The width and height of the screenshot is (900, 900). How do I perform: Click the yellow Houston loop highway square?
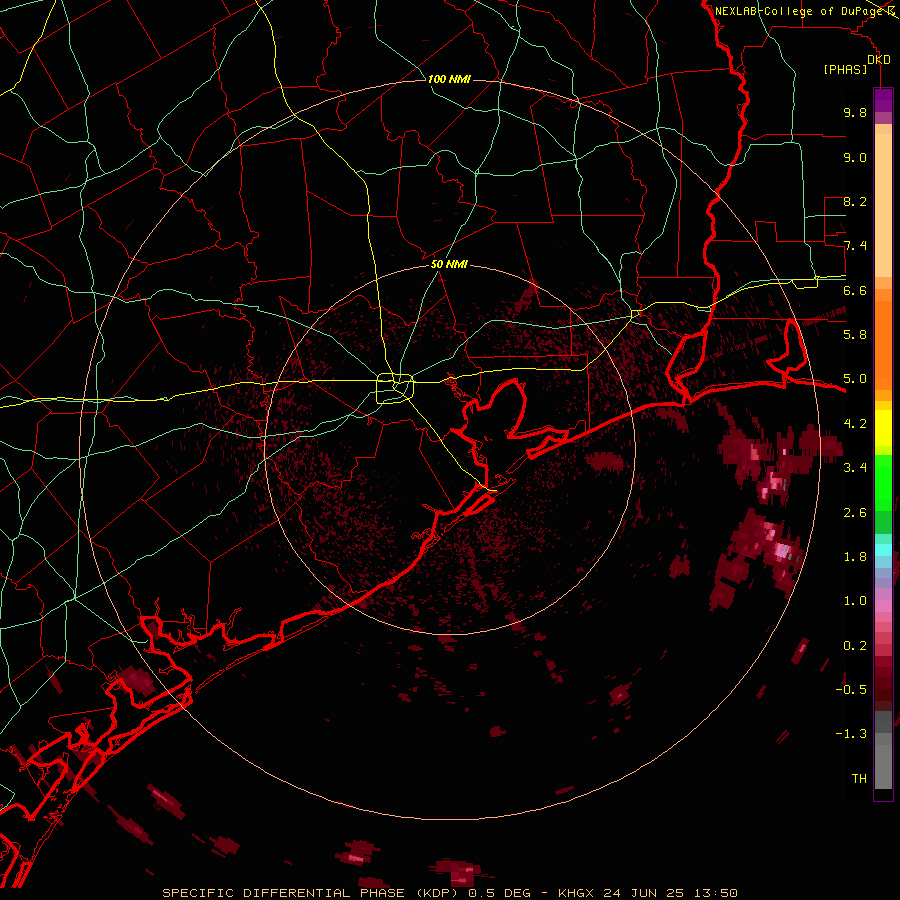point(395,389)
